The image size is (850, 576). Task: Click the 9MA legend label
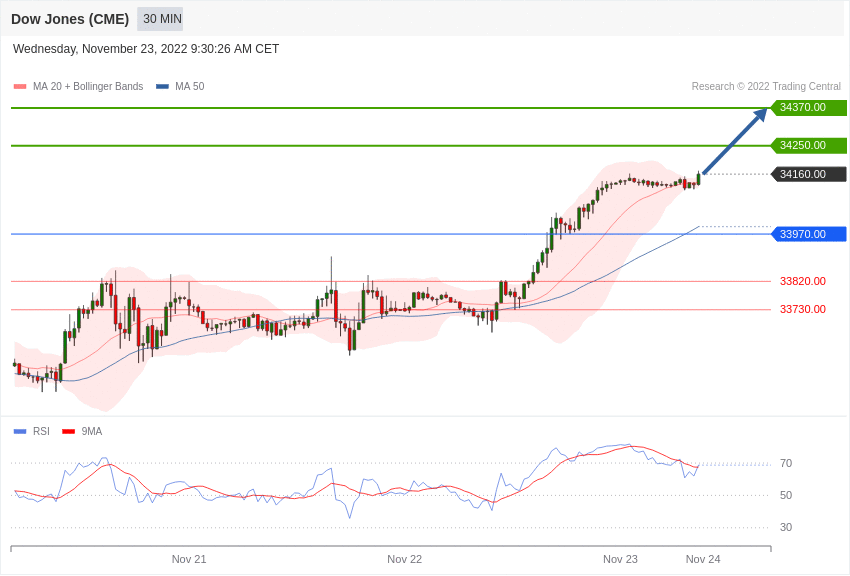coord(92,431)
